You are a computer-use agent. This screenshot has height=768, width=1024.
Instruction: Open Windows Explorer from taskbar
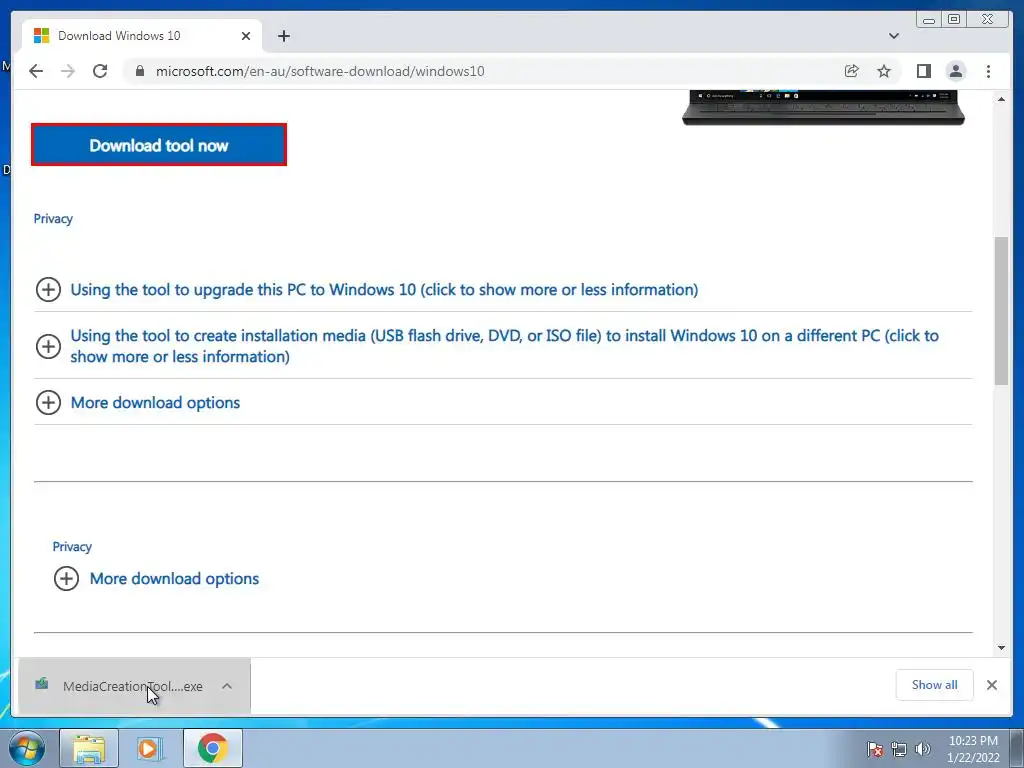[89, 748]
